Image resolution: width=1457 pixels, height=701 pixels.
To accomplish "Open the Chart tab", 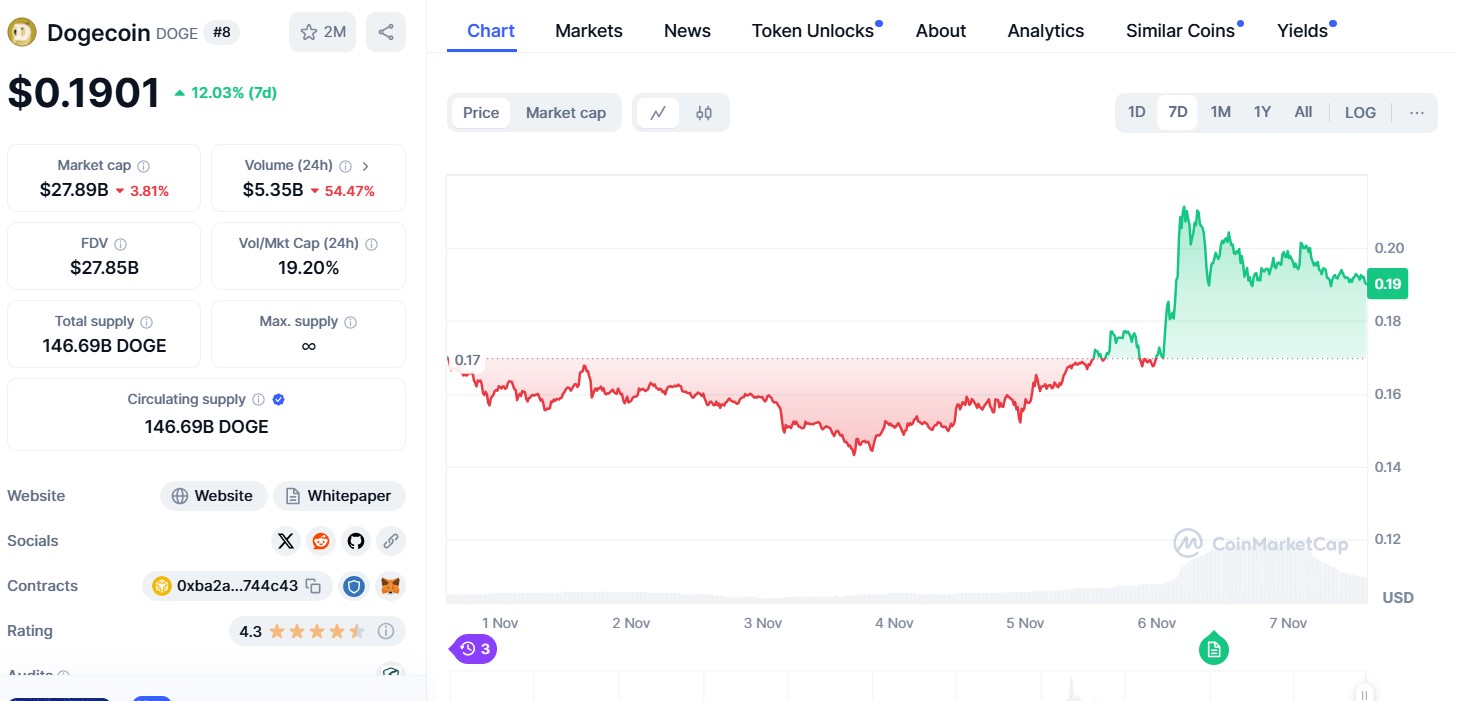I will [x=491, y=31].
